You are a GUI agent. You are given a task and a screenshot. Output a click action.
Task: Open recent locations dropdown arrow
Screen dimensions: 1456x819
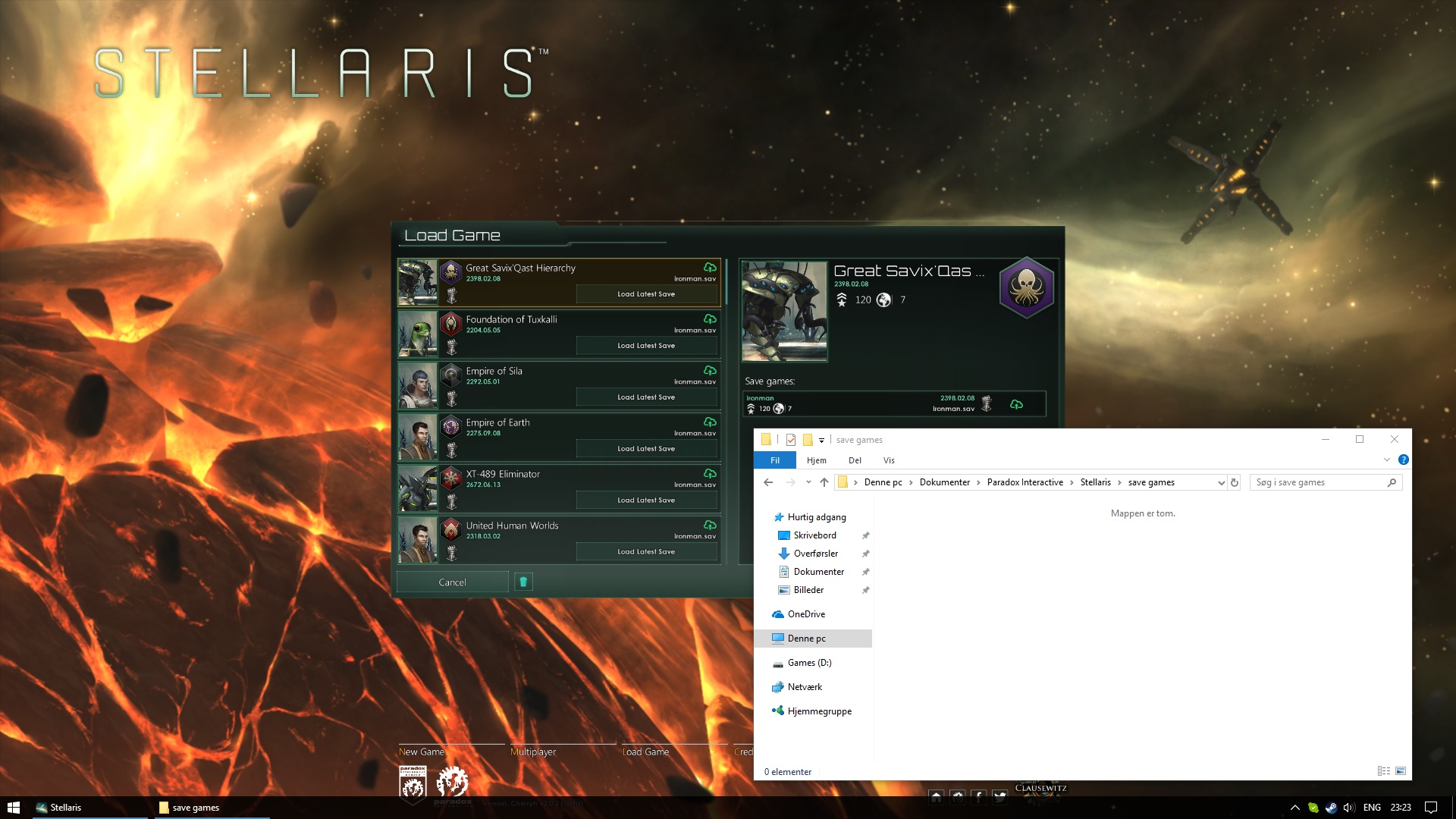pyautogui.click(x=808, y=482)
